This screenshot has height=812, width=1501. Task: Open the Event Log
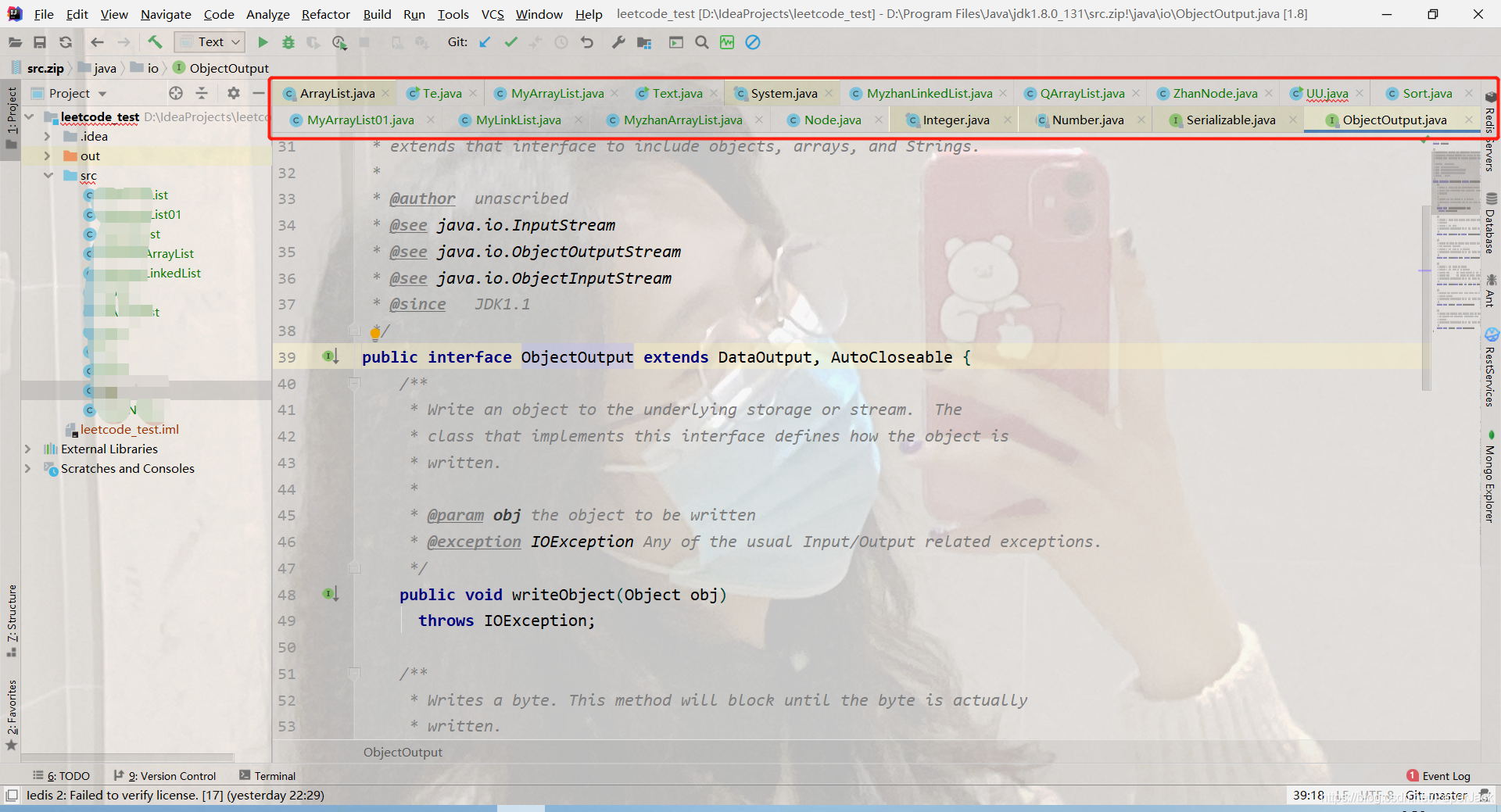pos(1438,775)
